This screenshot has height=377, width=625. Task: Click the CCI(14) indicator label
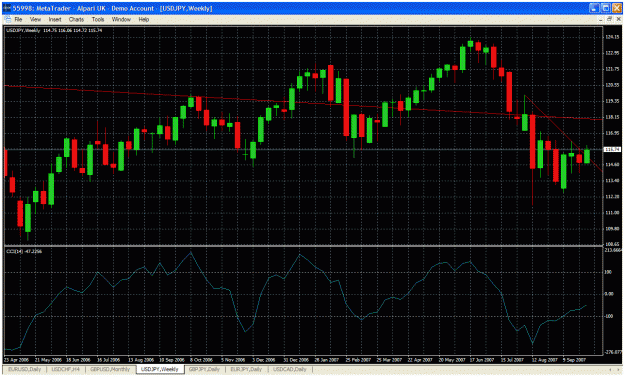(24, 251)
